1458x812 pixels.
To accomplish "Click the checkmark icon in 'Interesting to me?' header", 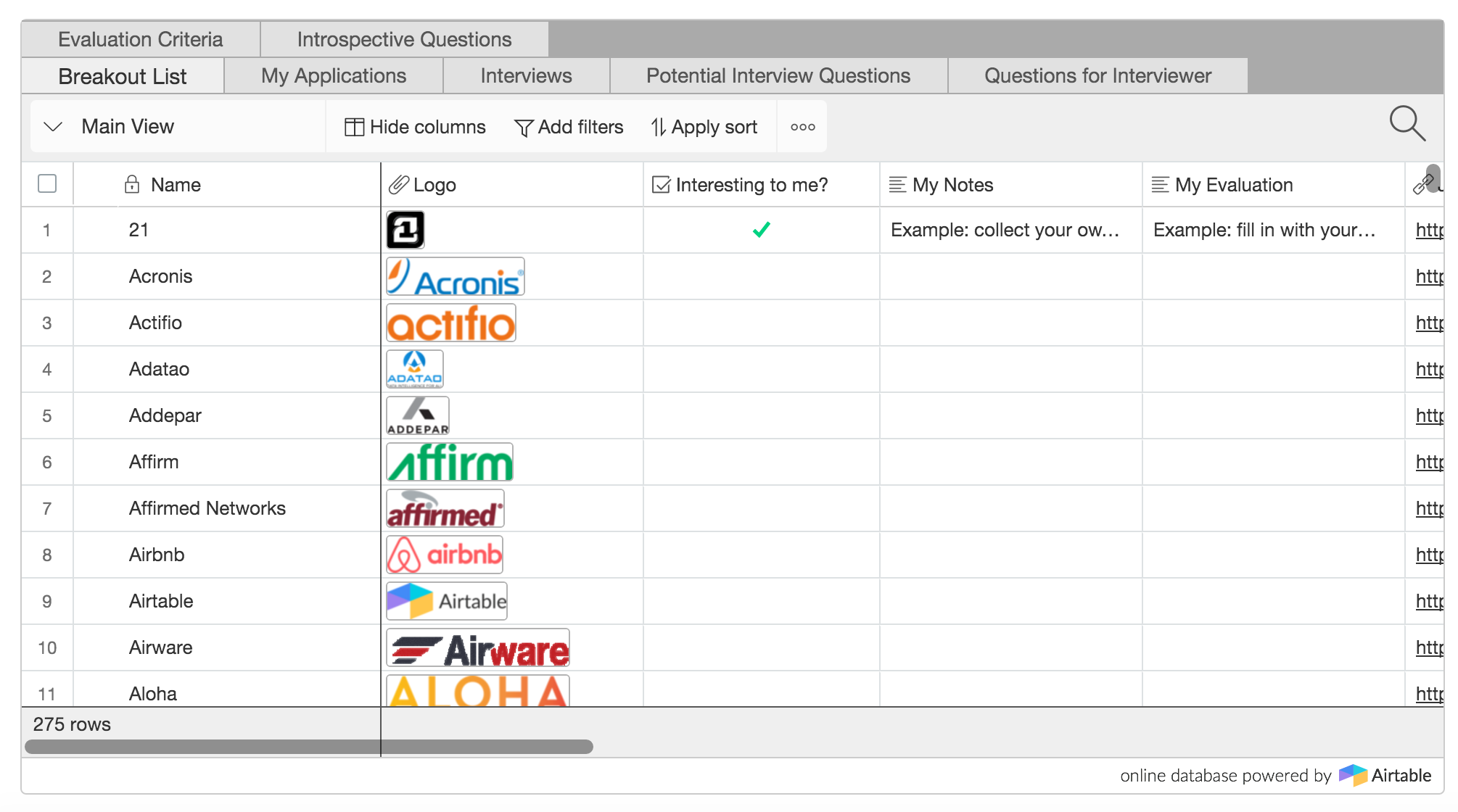I will click(660, 185).
